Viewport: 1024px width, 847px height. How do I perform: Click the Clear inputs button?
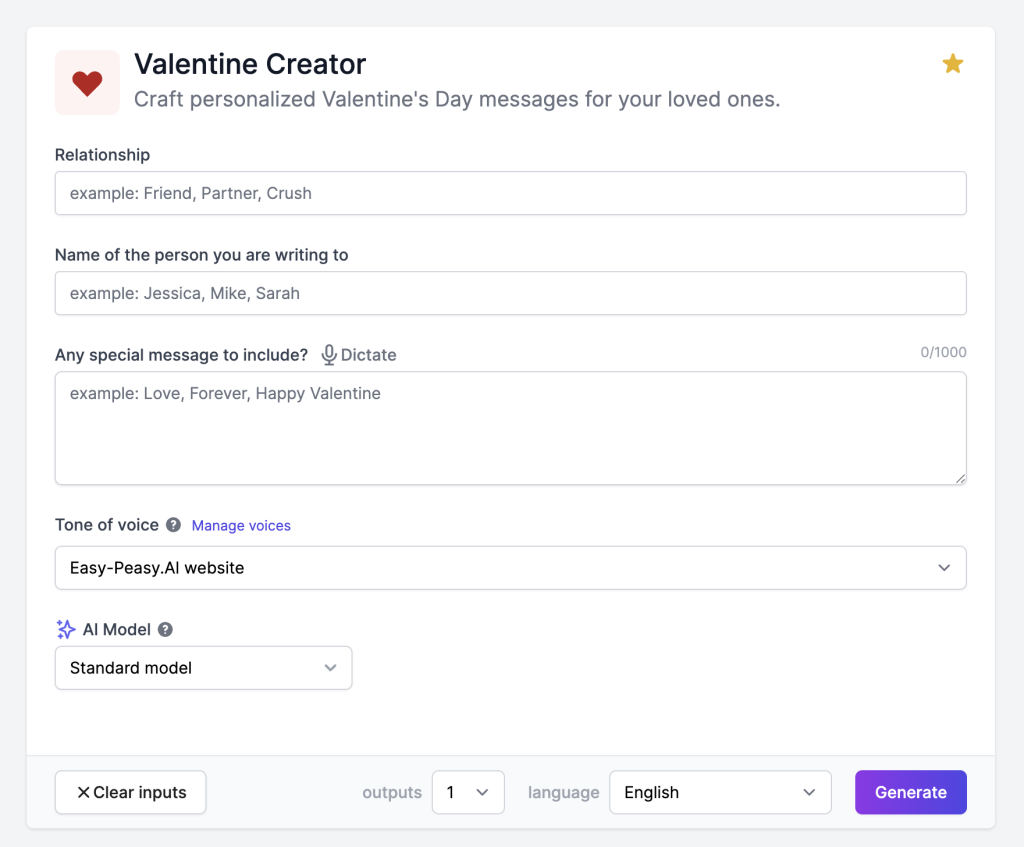130,792
